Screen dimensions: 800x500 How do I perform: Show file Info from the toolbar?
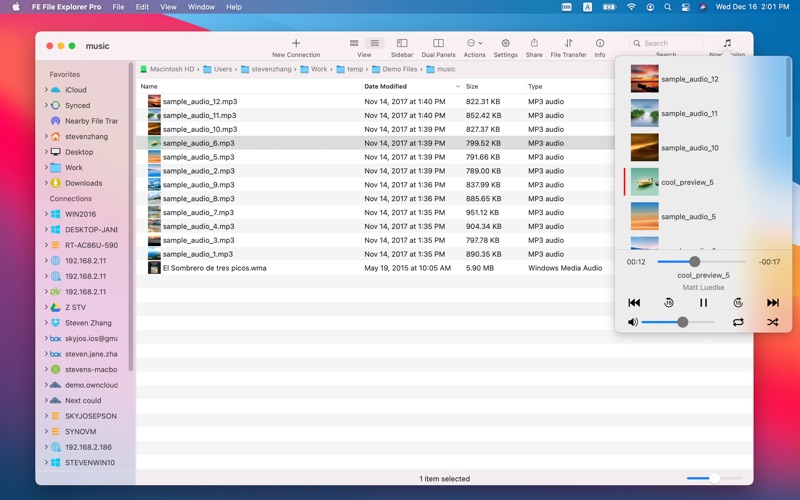point(600,44)
